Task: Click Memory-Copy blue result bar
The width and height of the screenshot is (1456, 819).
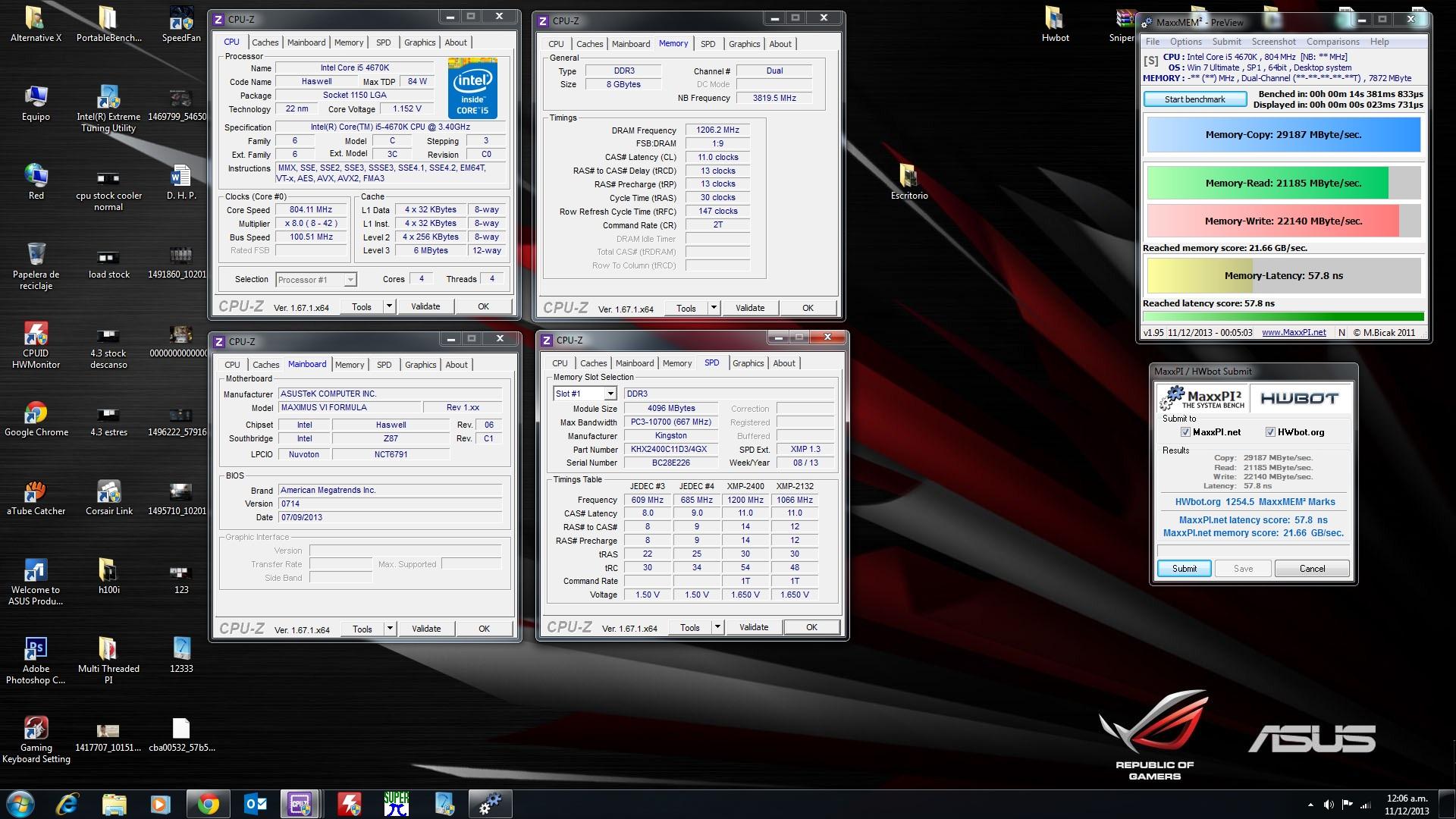Action: click(1283, 135)
